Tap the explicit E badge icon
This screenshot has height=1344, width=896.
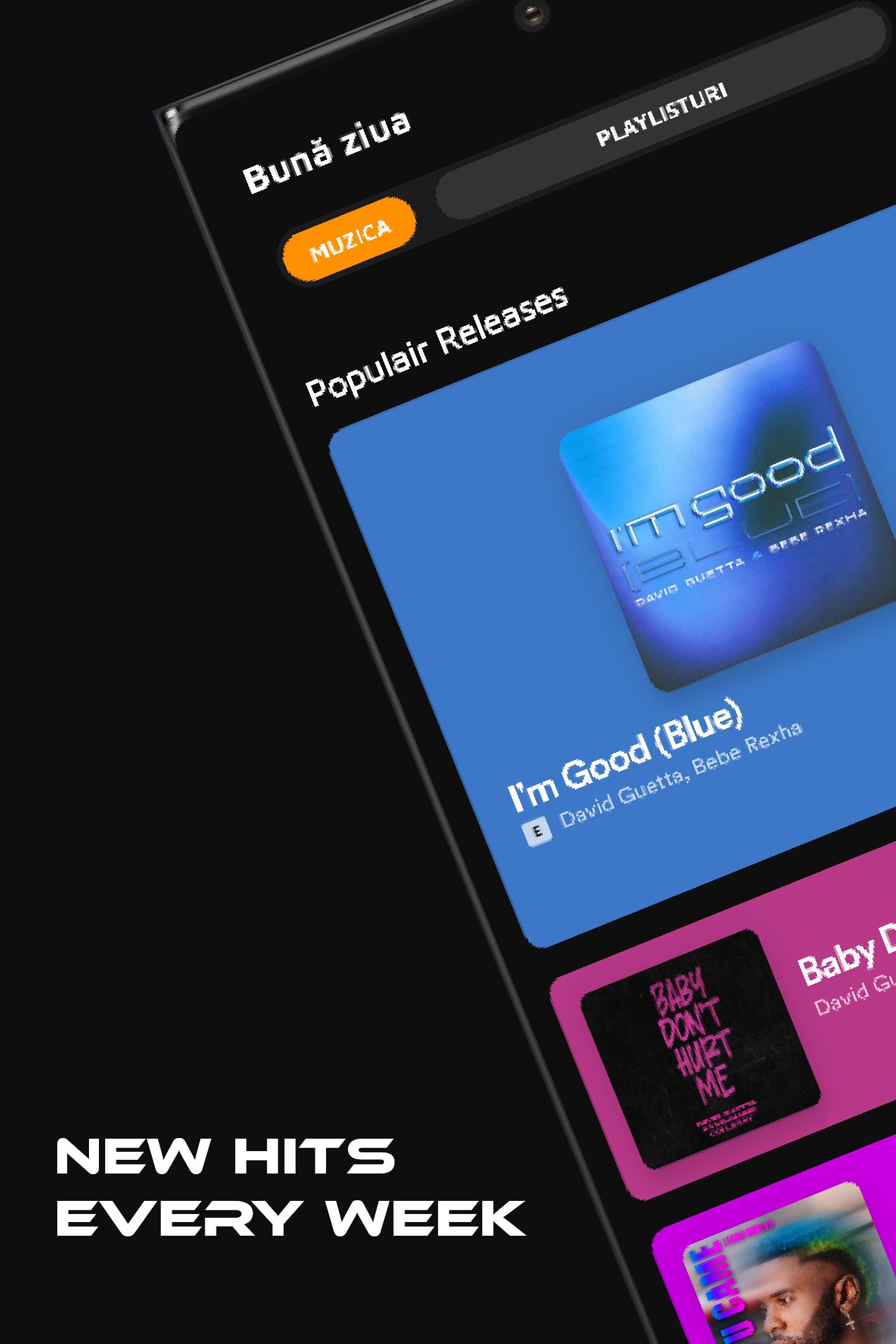point(538,832)
